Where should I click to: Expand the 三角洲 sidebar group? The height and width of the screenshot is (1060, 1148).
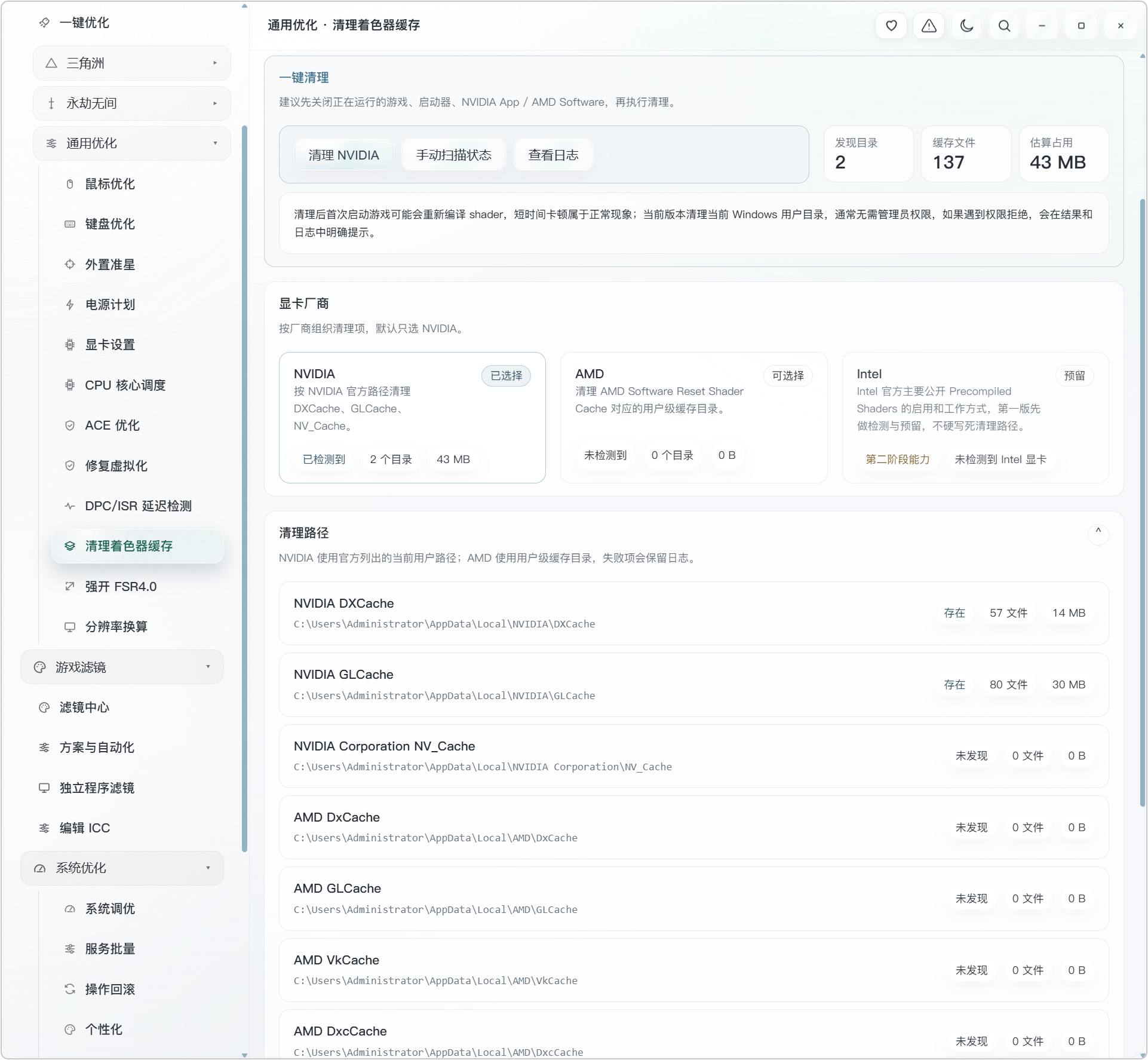tap(132, 63)
